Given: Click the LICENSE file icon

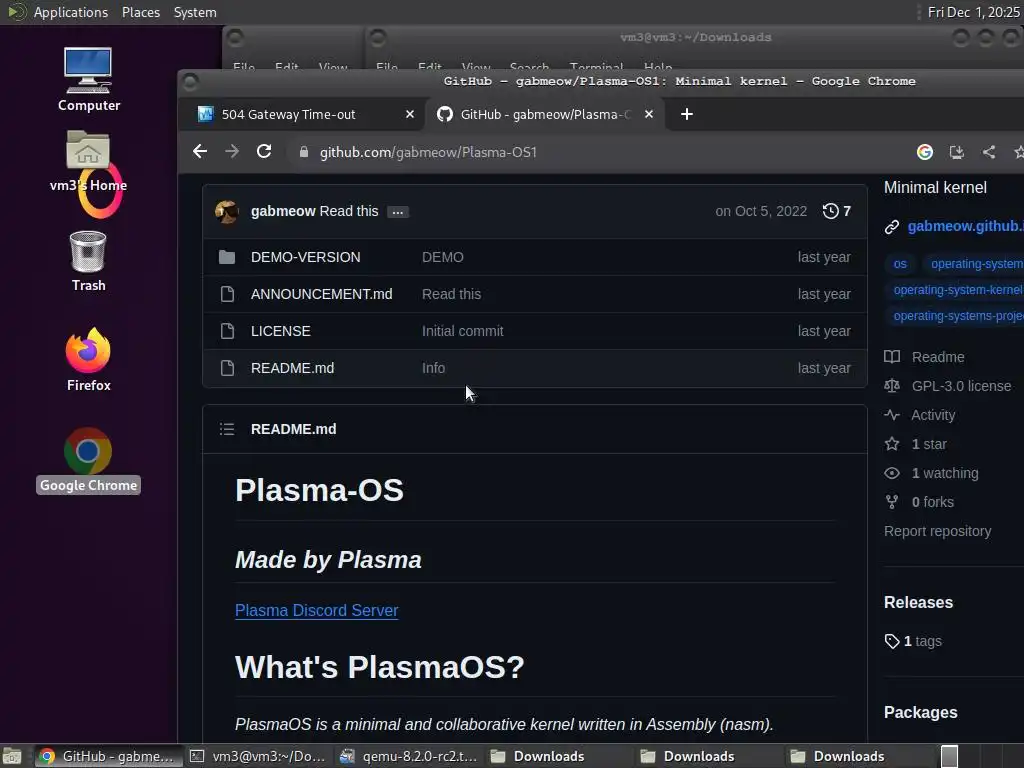Looking at the screenshot, I should [x=227, y=331].
